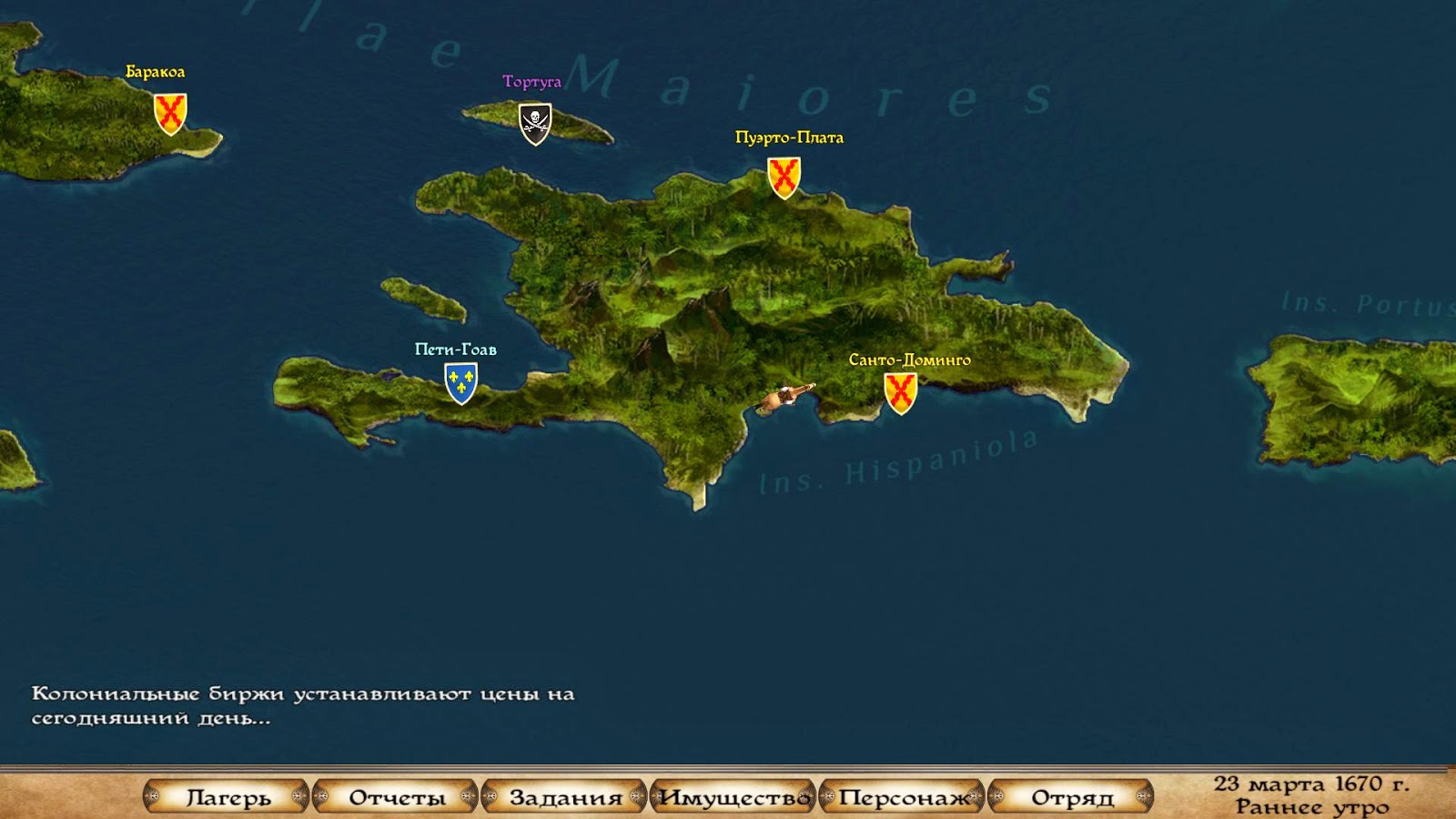Viewport: 1456px width, 819px height.
Task: Open the Лагерь menu
Action: click(227, 797)
